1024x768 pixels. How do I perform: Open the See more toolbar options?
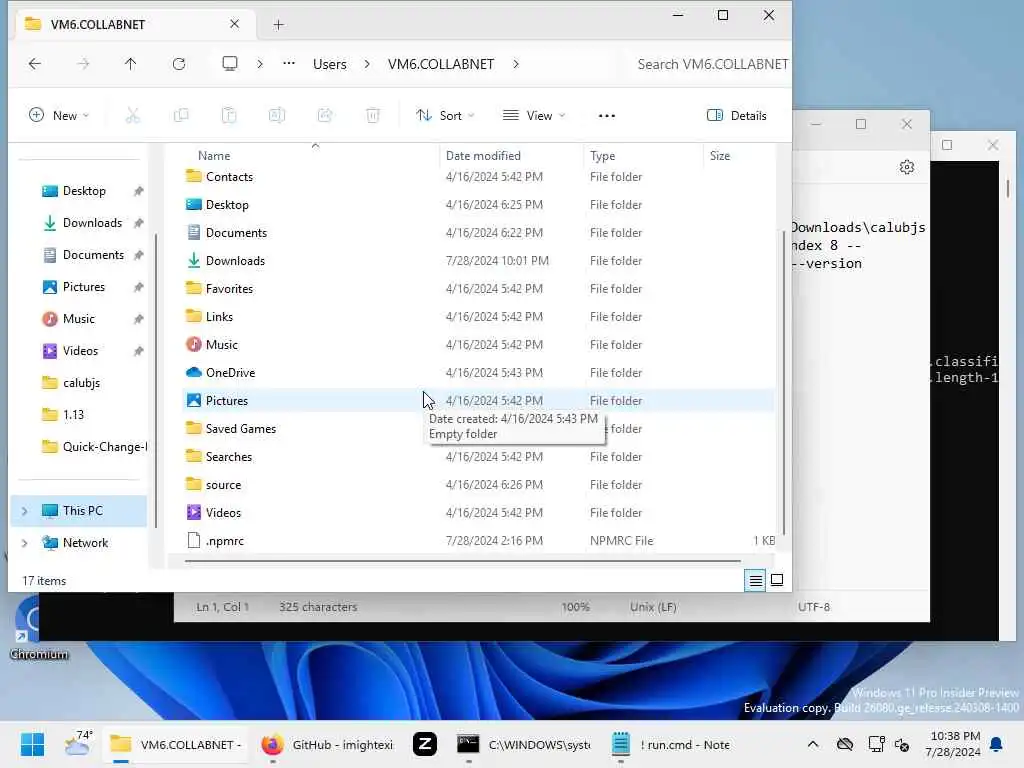pyautogui.click(x=607, y=116)
